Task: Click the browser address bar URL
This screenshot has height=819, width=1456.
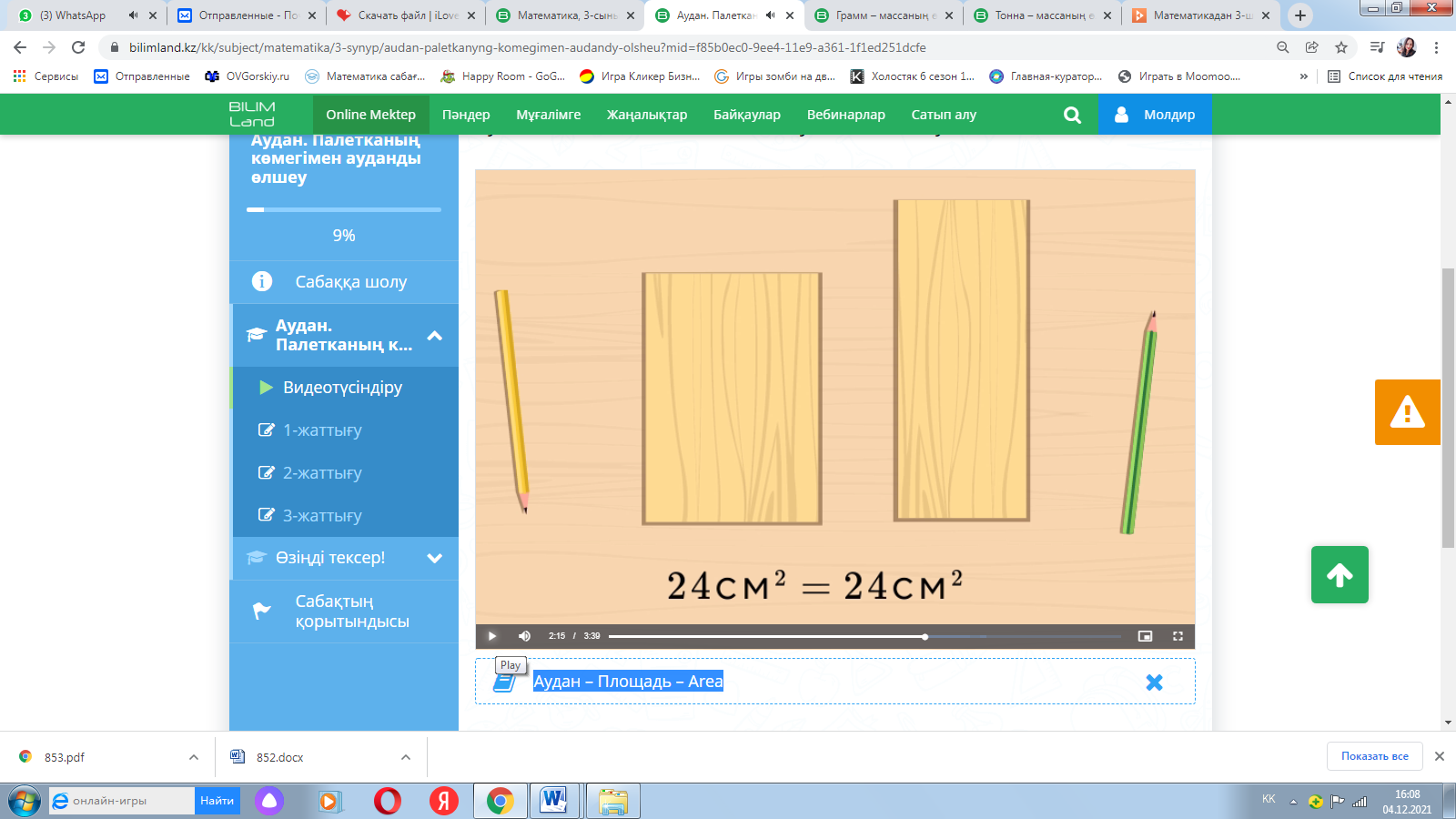Action: point(528,47)
